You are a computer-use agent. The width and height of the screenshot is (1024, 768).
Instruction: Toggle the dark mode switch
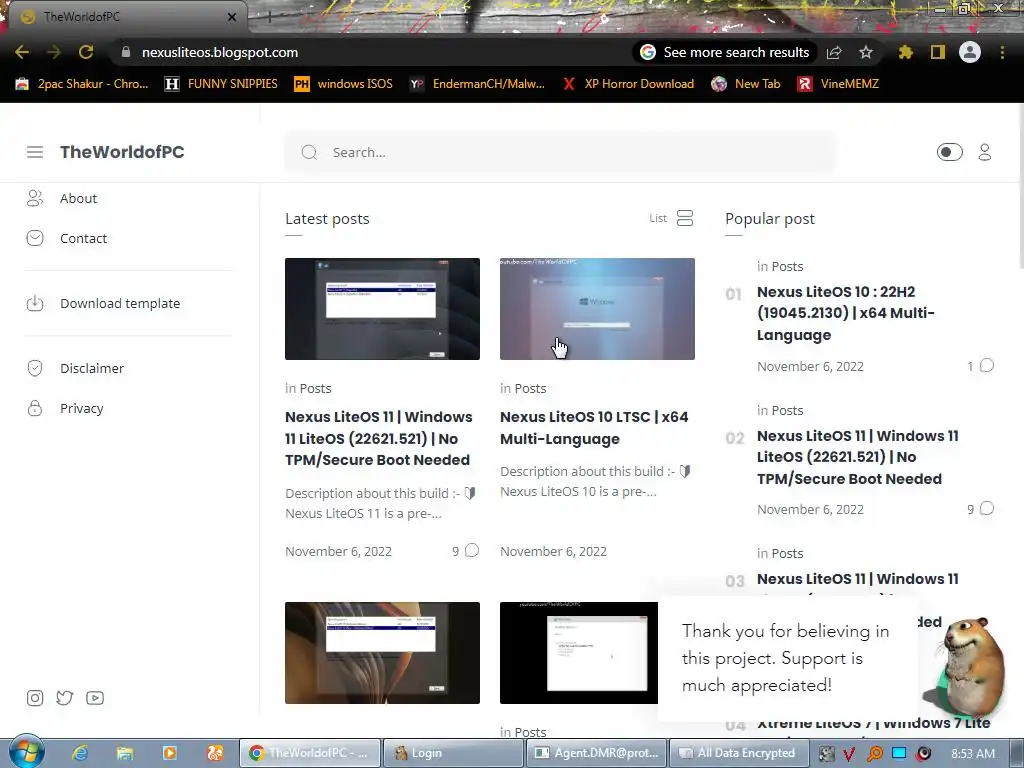pyautogui.click(x=949, y=152)
